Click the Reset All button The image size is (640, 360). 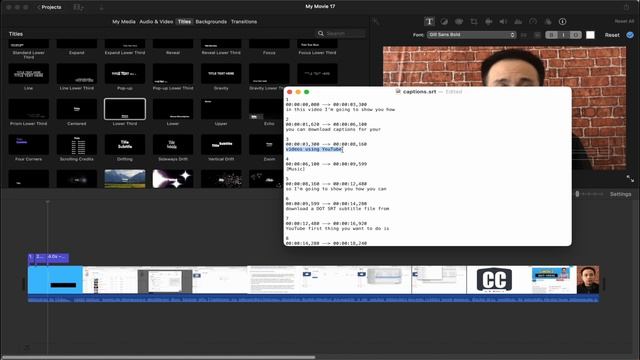624,21
